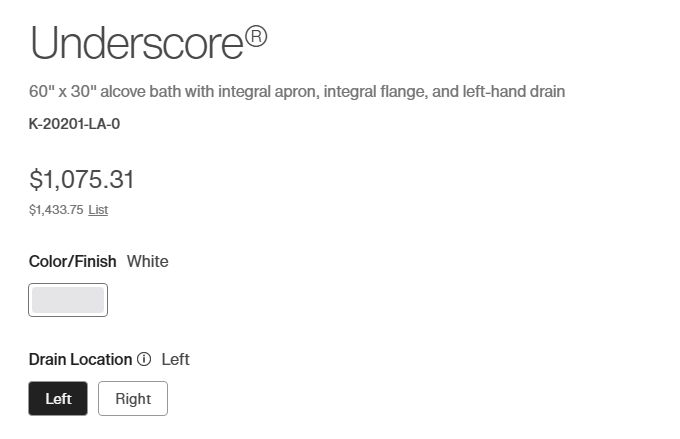The image size is (680, 439).
Task: Click the $1,075.31 sale price
Action: coord(82,180)
